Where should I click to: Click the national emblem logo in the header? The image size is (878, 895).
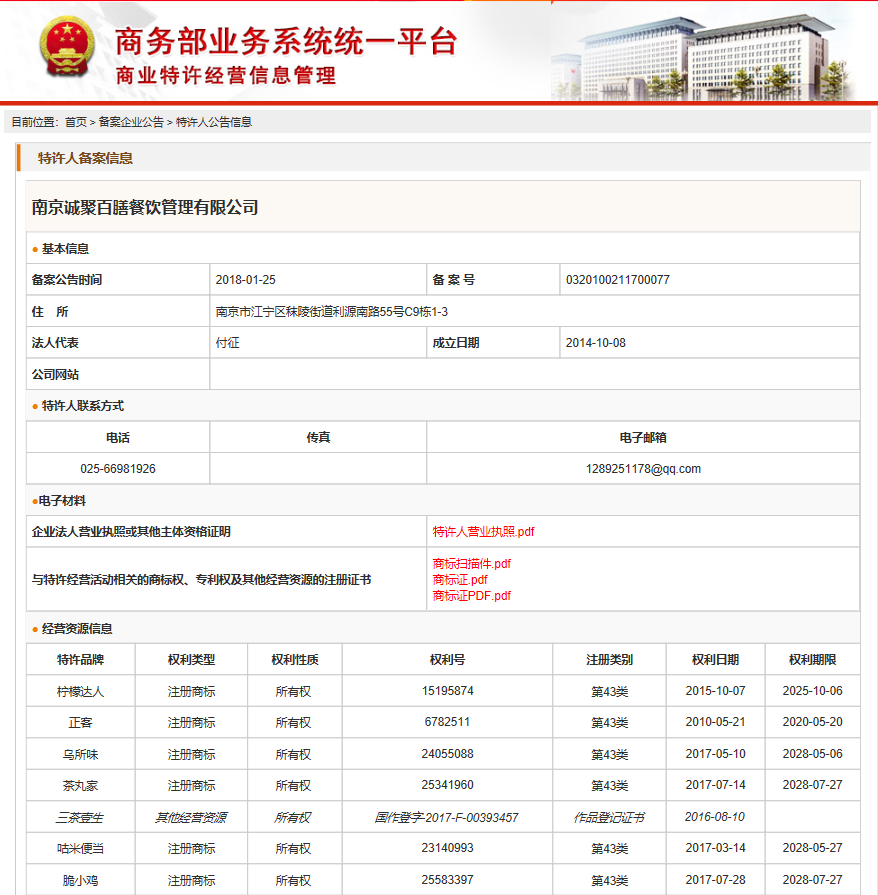pos(67,46)
